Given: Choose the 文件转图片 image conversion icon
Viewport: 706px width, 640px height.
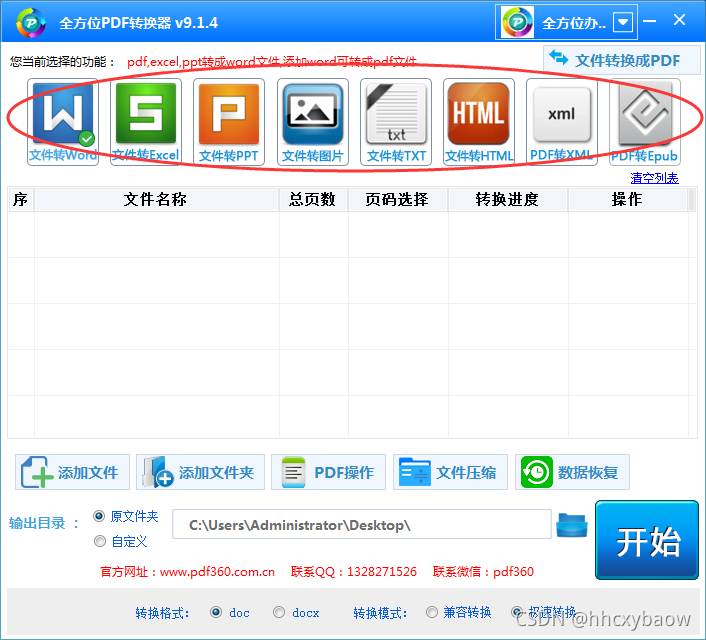Looking at the screenshot, I should point(312,122).
